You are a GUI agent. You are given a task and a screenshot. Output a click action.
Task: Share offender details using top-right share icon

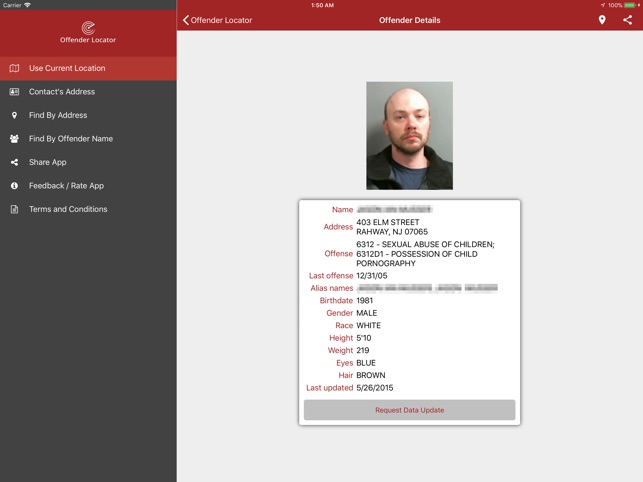click(627, 20)
